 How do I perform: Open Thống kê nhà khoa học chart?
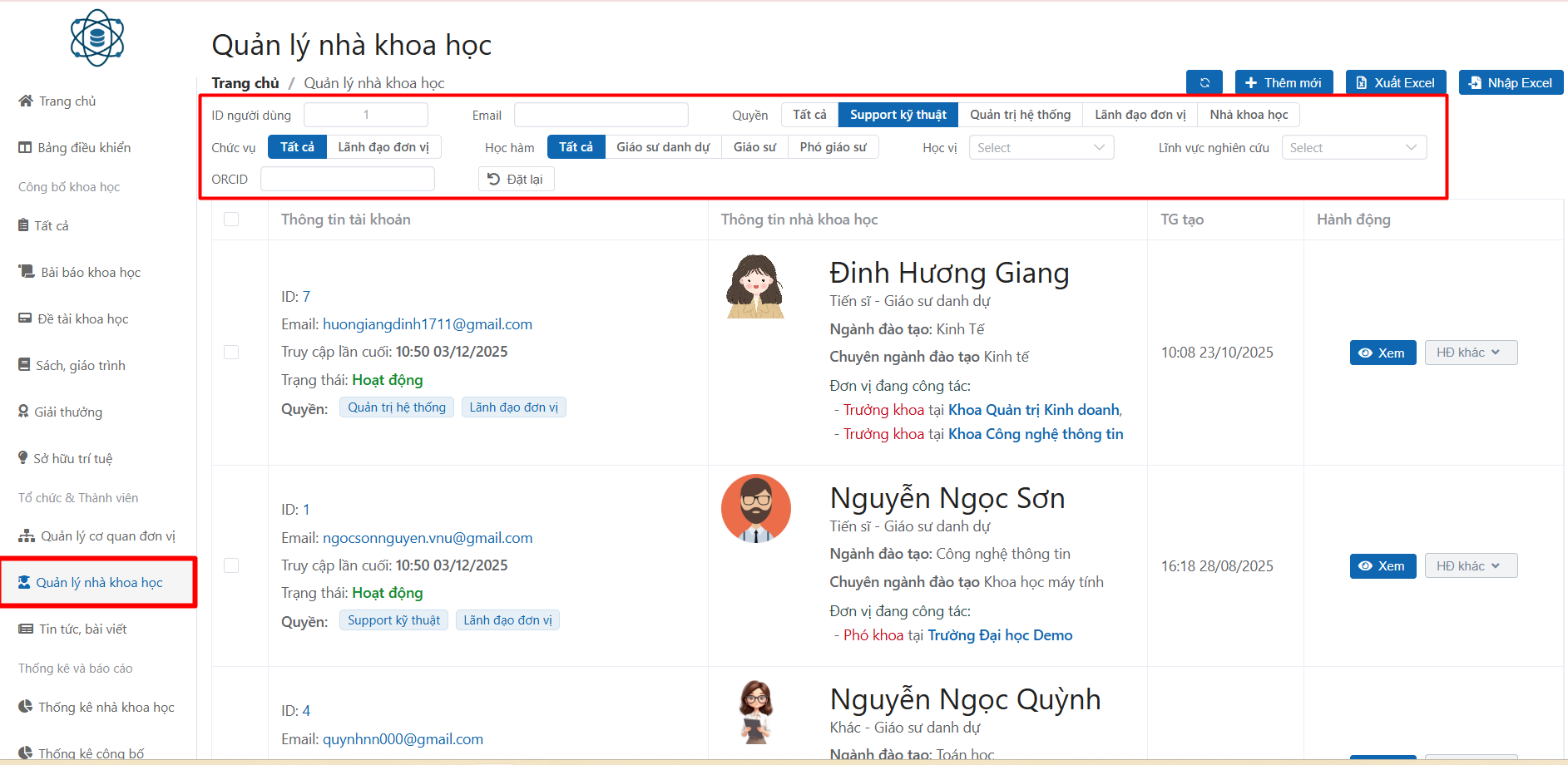[x=96, y=708]
